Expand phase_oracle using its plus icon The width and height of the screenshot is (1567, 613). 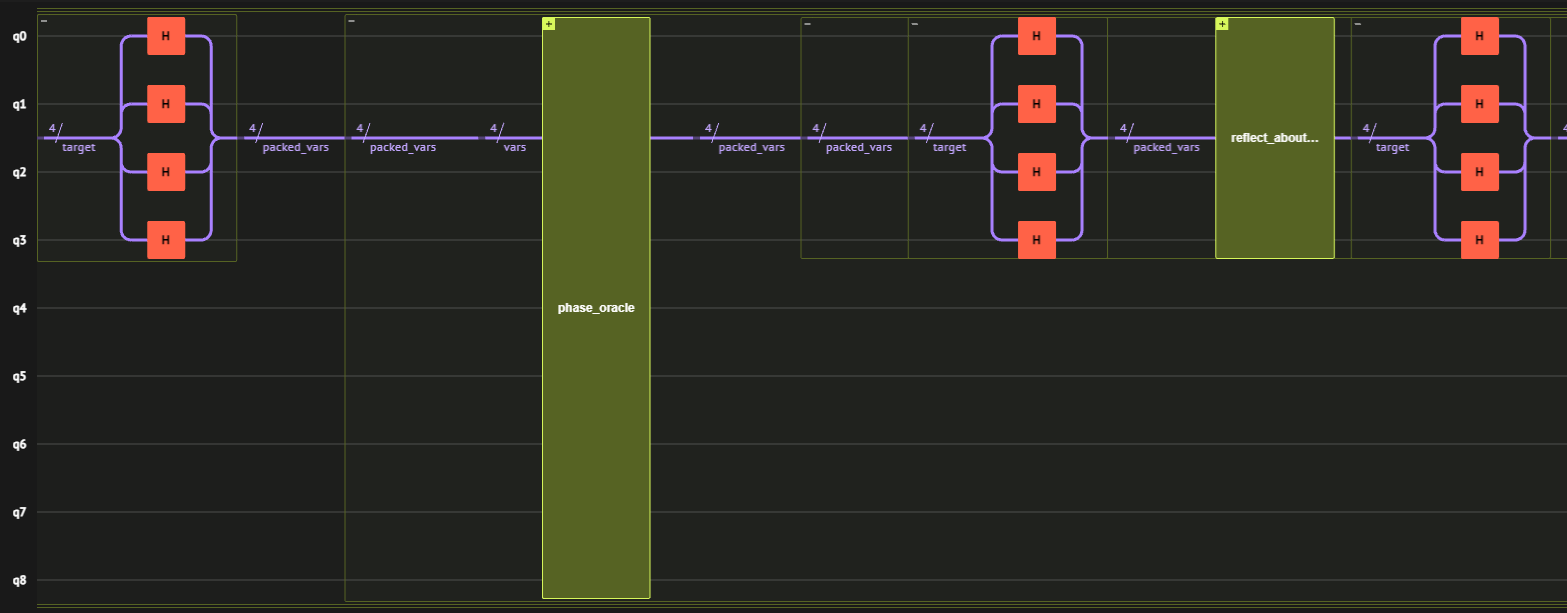coord(548,24)
